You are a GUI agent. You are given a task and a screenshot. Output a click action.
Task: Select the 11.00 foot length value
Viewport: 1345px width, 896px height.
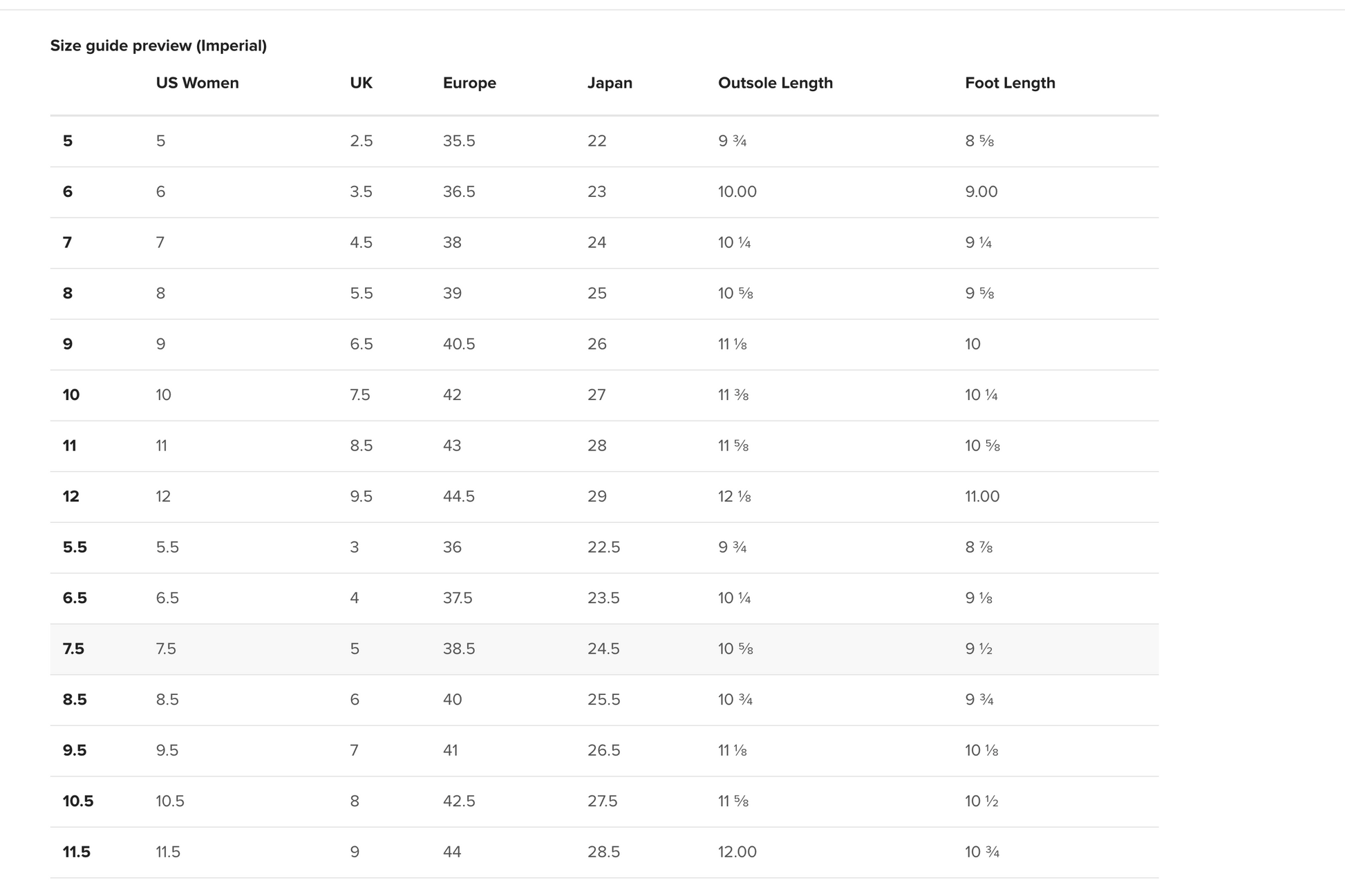click(x=981, y=496)
